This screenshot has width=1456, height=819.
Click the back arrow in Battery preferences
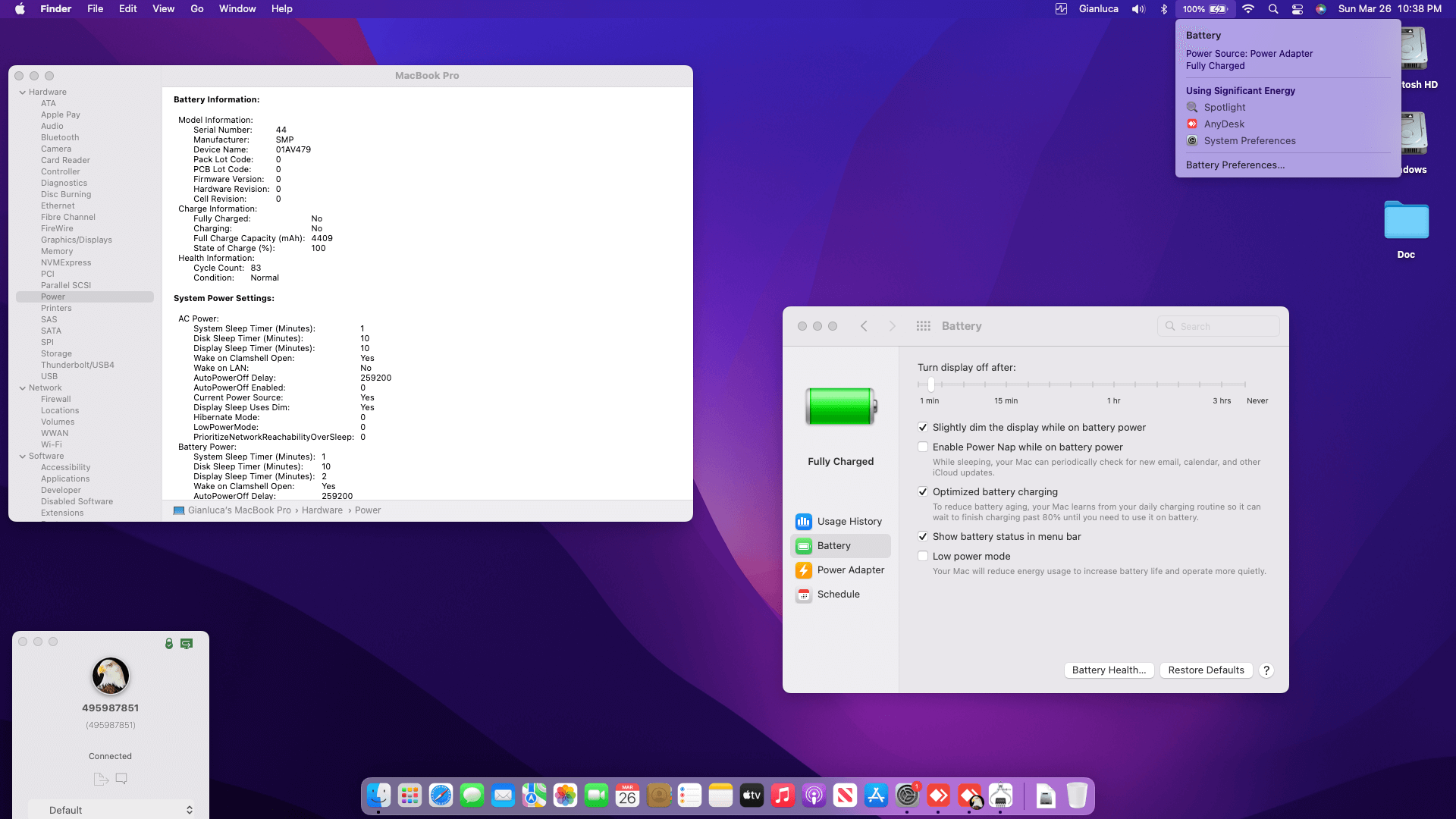pyautogui.click(x=864, y=326)
